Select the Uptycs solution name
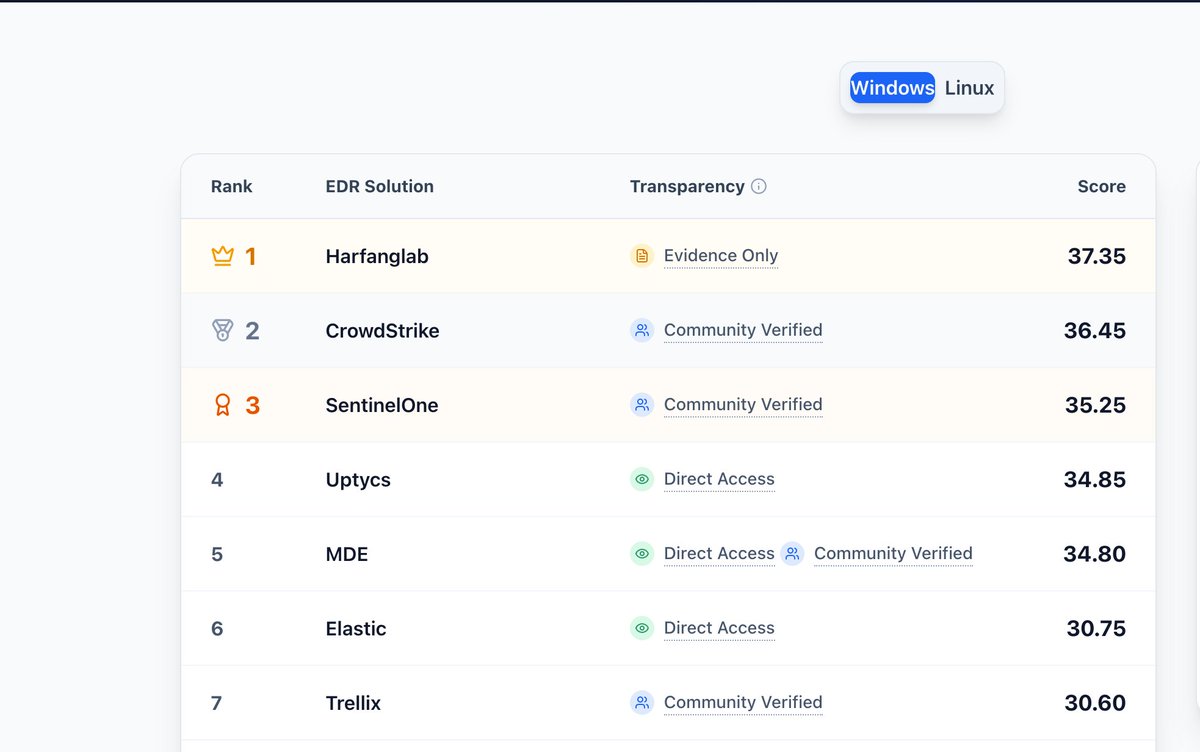Screen dimensions: 1200x752 358,480
